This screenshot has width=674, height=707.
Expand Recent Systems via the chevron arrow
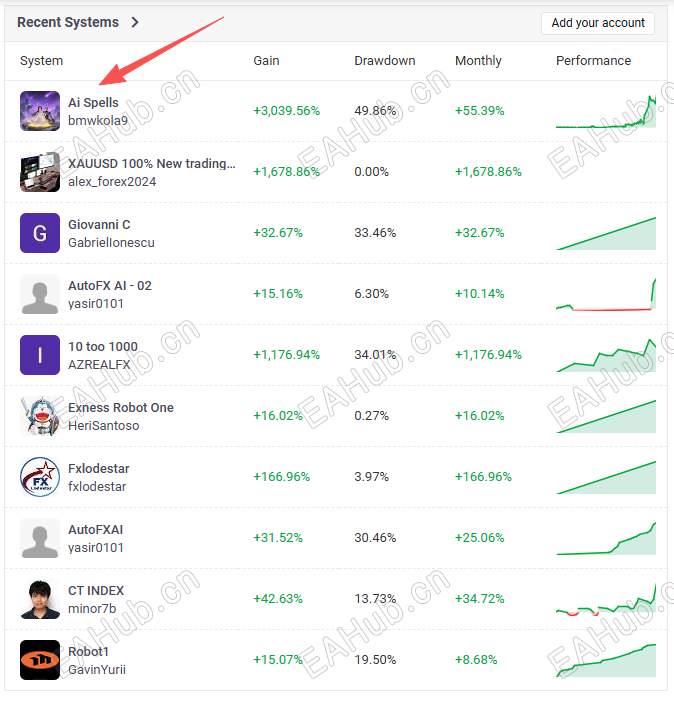coord(135,22)
